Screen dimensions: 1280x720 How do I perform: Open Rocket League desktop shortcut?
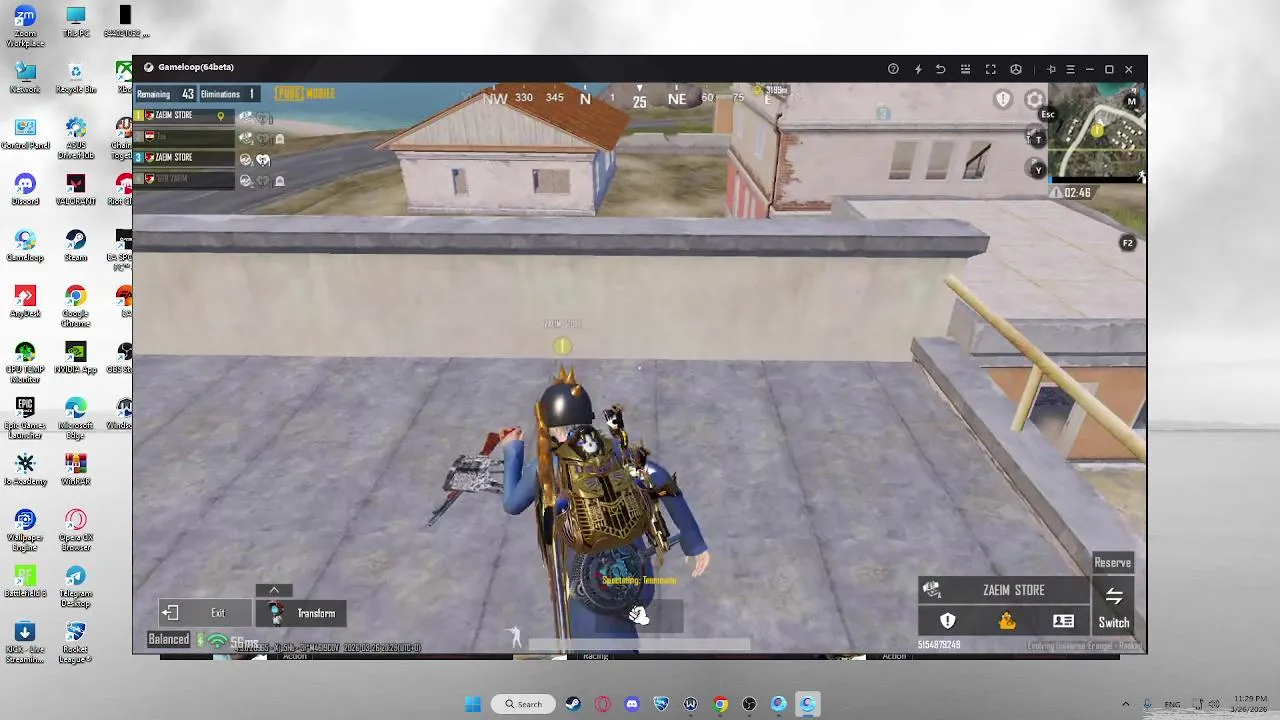click(76, 642)
